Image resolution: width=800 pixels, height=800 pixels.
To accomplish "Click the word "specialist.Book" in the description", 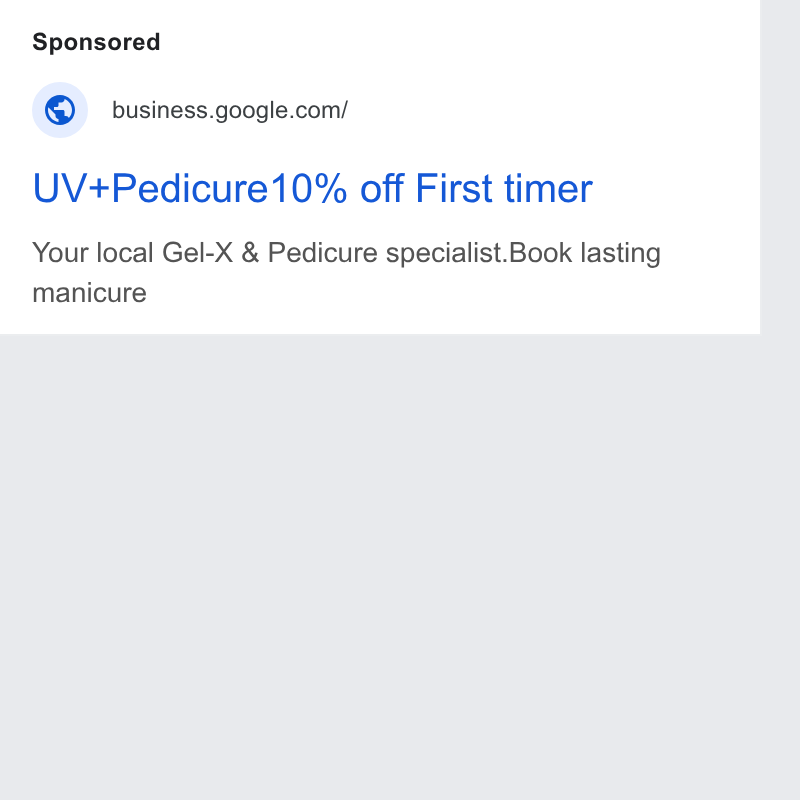I will click(479, 253).
